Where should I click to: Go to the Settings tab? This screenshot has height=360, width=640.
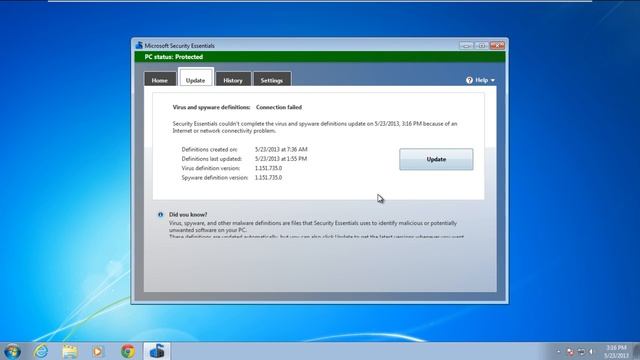pyautogui.click(x=272, y=79)
